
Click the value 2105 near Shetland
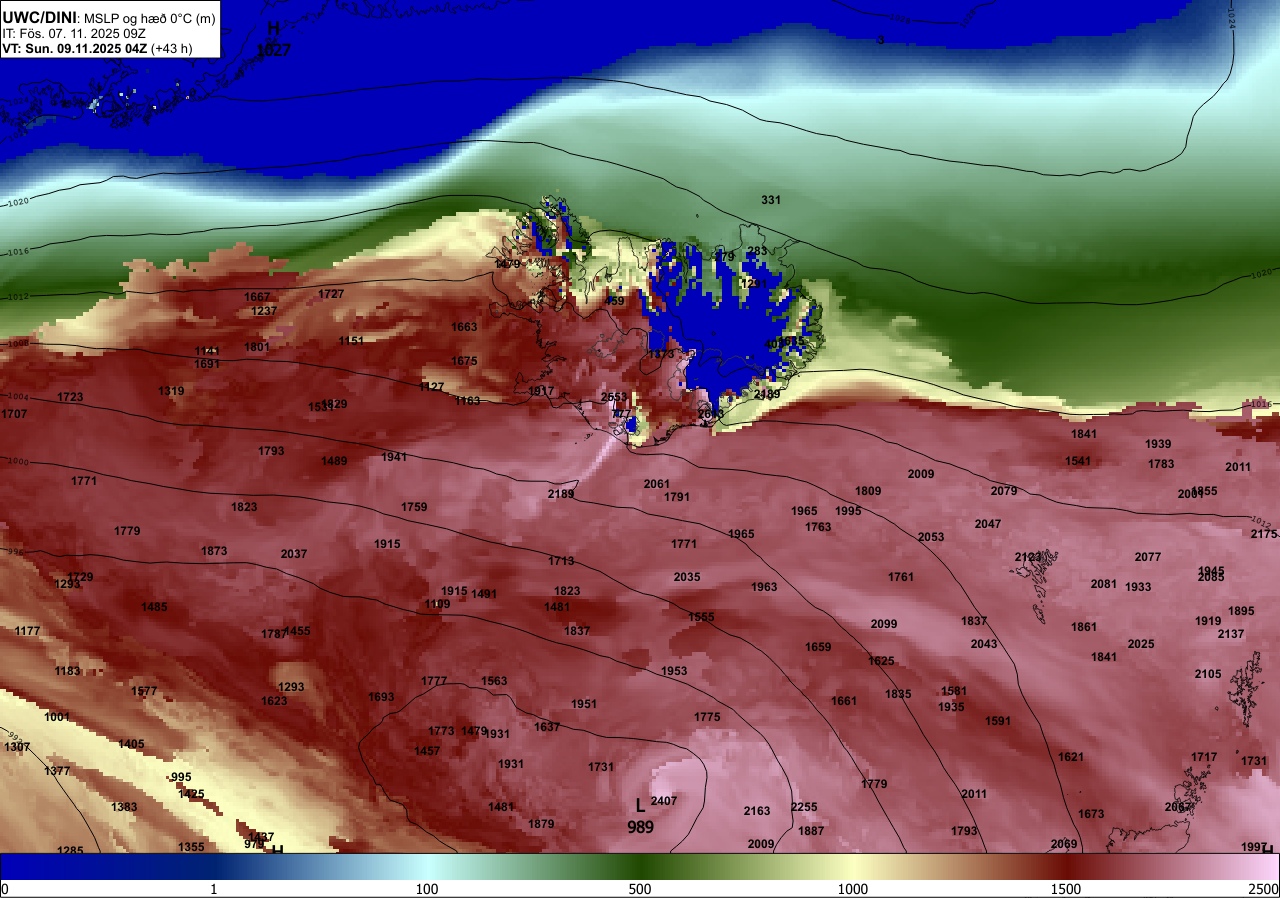(x=1208, y=674)
